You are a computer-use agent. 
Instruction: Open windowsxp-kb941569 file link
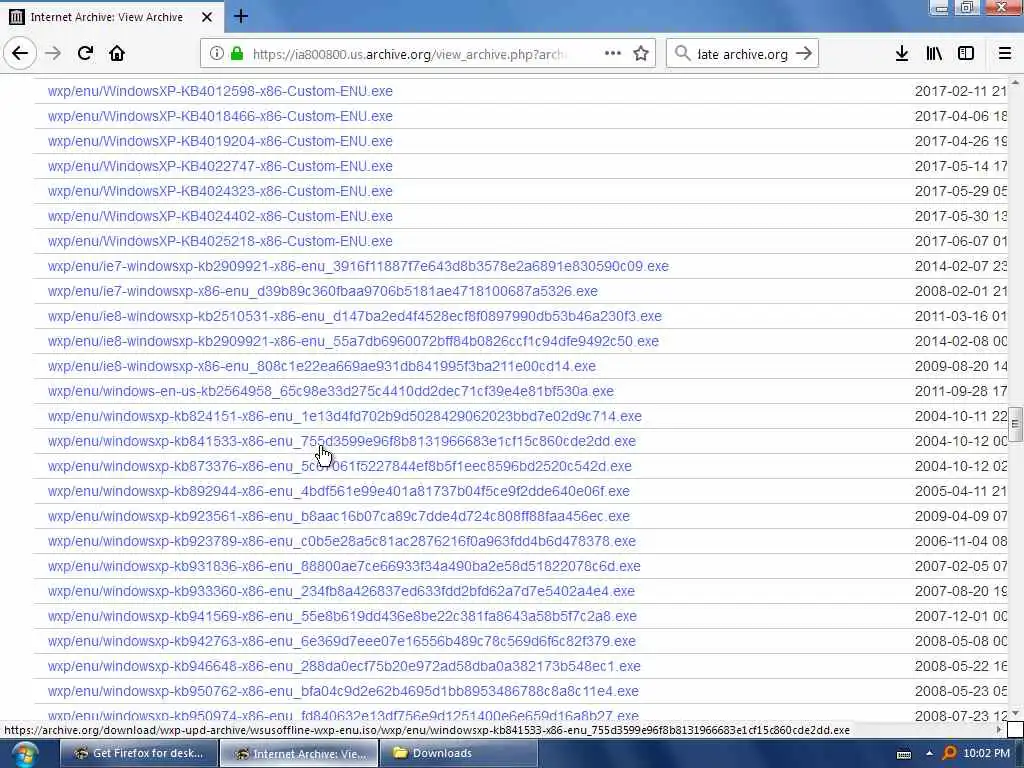[342, 616]
